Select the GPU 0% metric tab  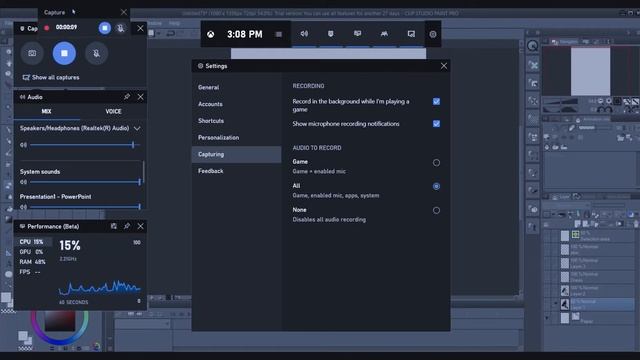[x=32, y=252]
